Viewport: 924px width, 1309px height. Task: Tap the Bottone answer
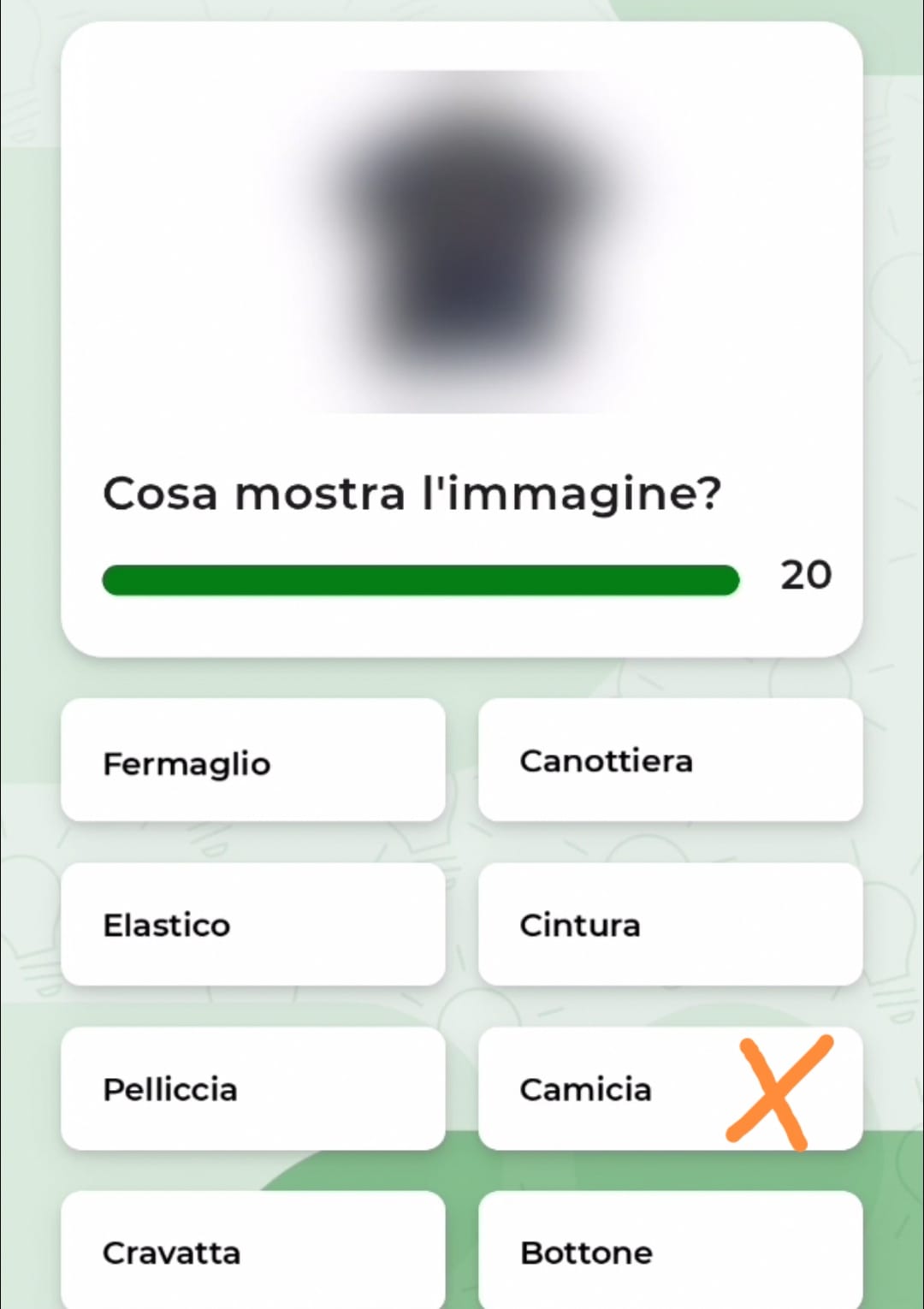click(x=670, y=1251)
